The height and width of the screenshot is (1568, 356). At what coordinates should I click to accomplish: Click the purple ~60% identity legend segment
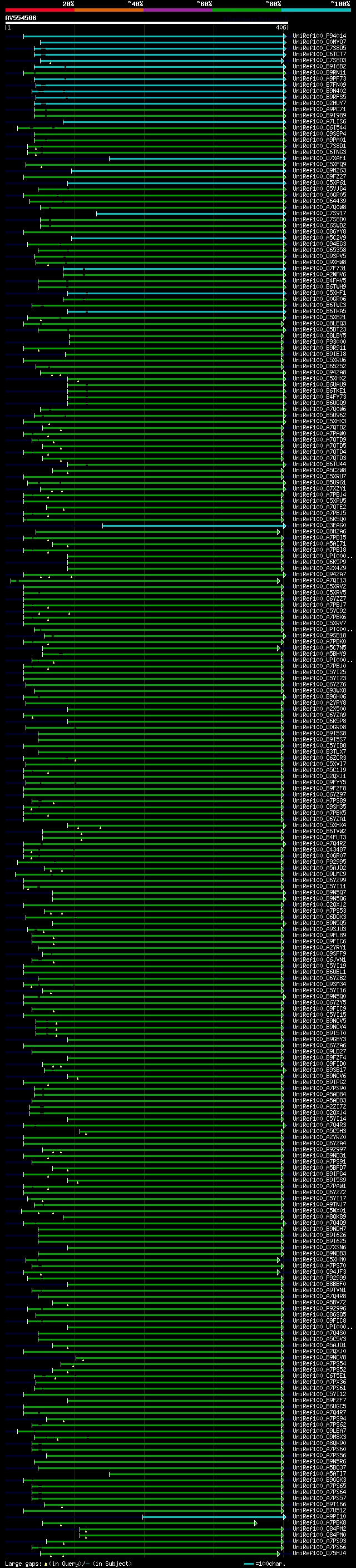[179, 10]
